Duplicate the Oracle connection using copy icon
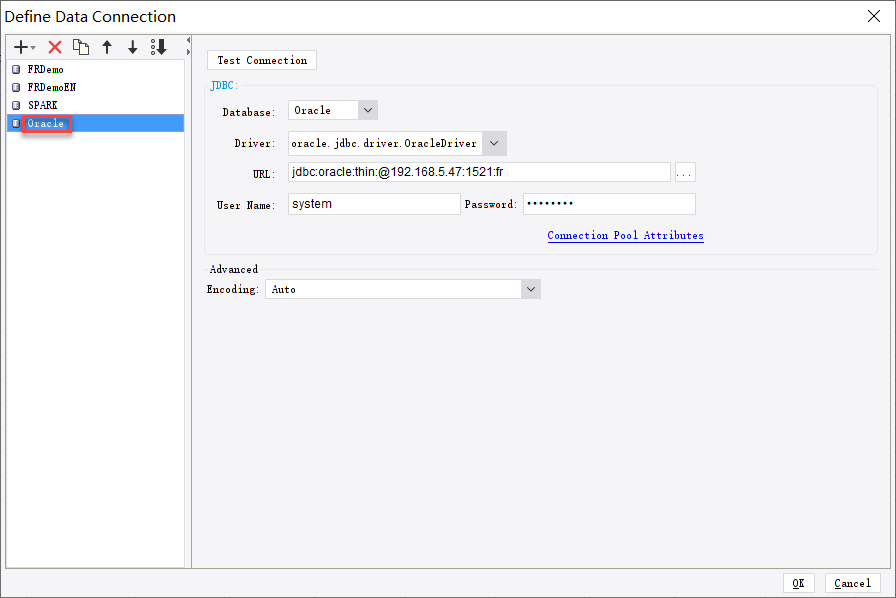The height and width of the screenshot is (598, 896). click(80, 46)
